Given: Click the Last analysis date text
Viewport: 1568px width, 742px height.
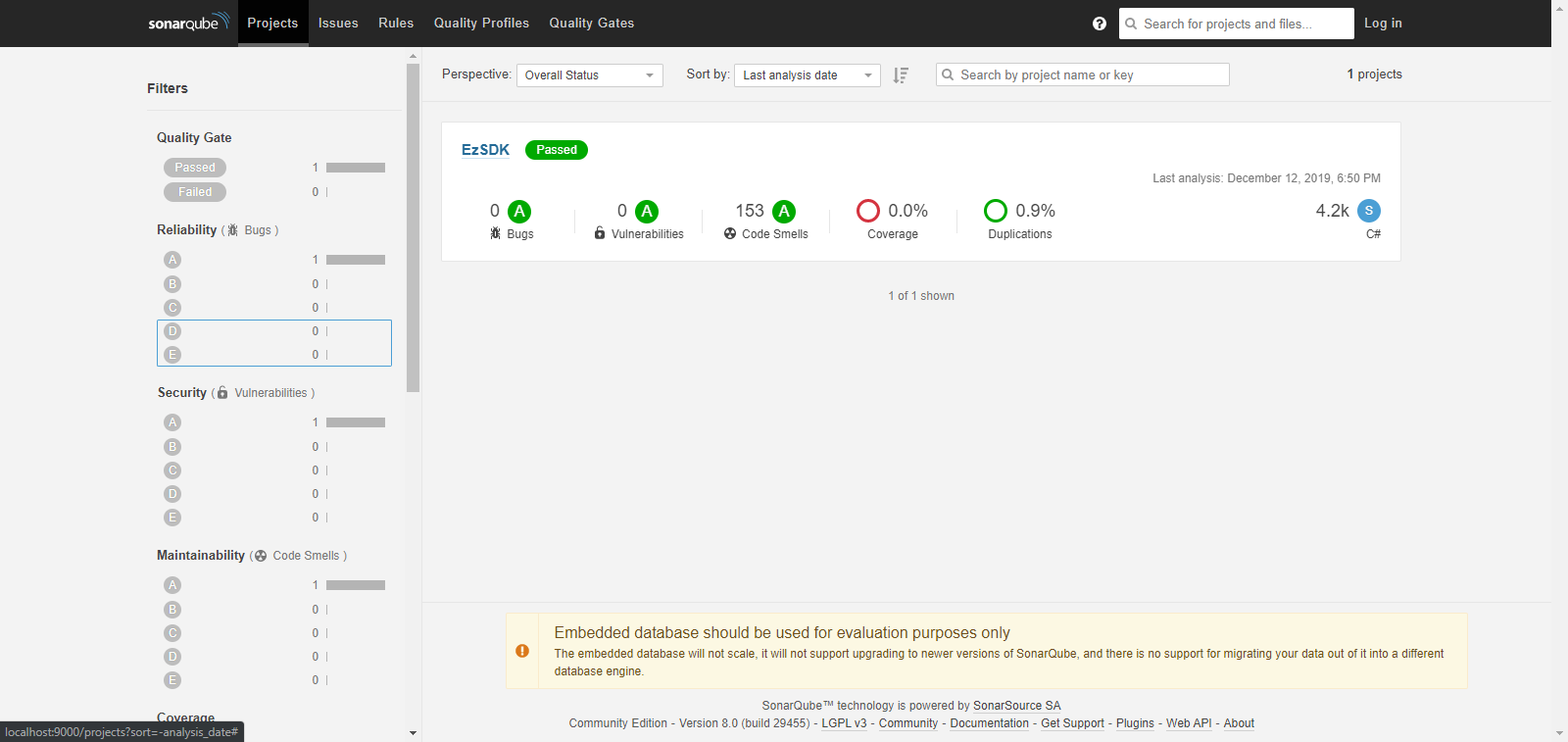Looking at the screenshot, I should tap(1266, 178).
